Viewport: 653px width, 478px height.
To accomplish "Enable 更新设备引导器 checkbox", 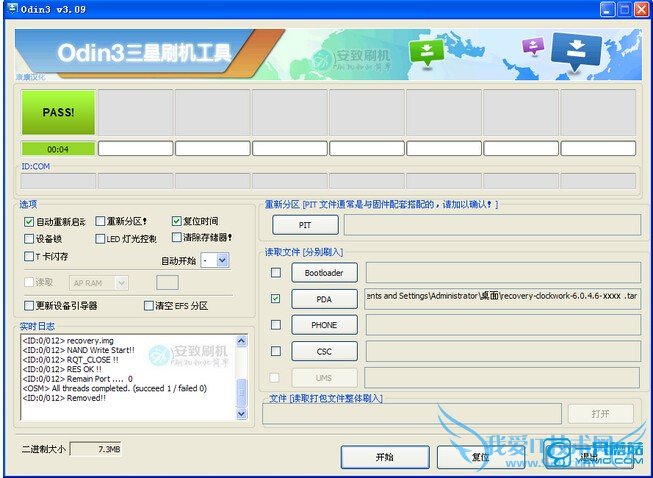I will [x=29, y=306].
